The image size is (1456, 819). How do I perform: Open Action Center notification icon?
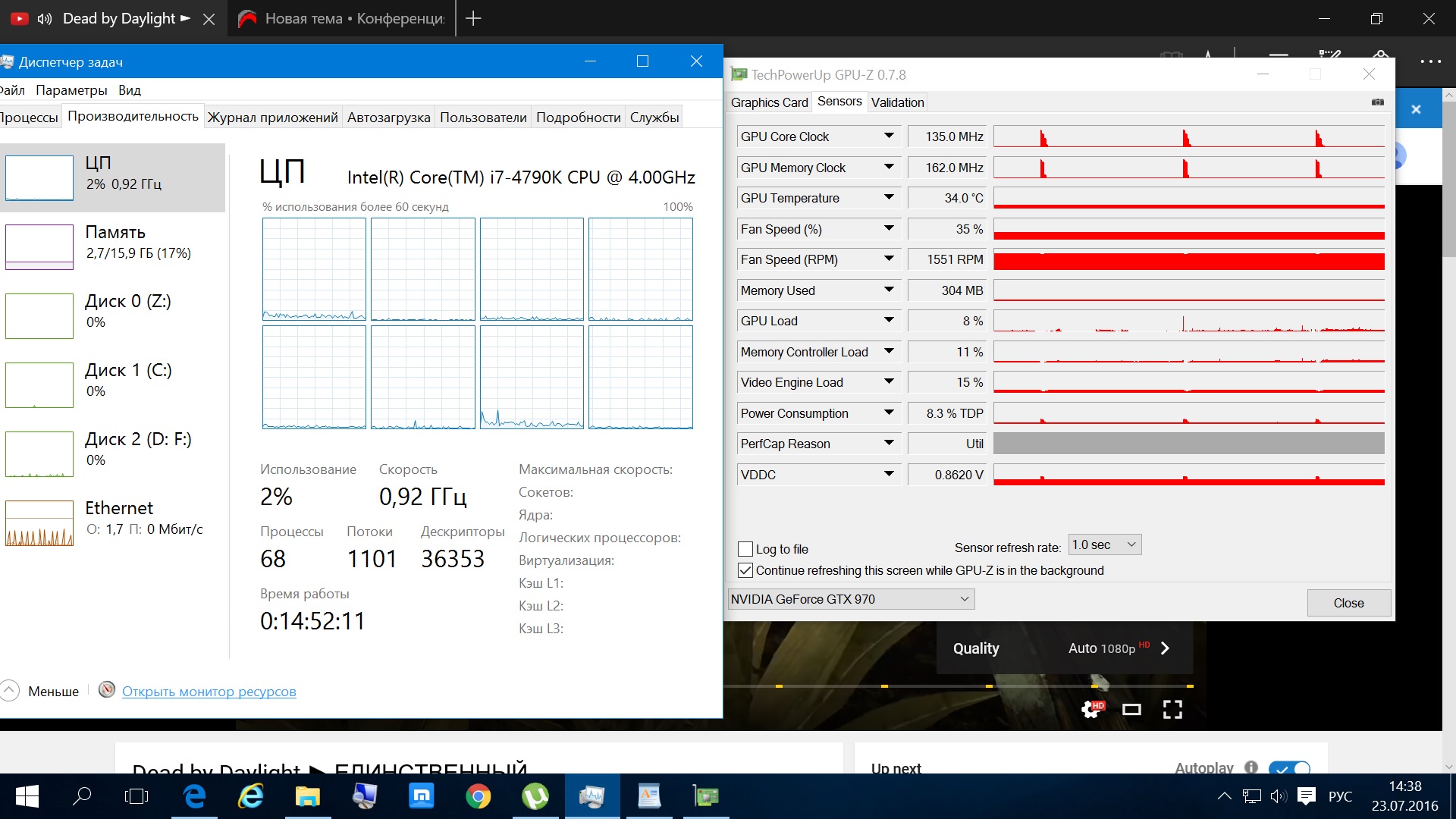1306,795
